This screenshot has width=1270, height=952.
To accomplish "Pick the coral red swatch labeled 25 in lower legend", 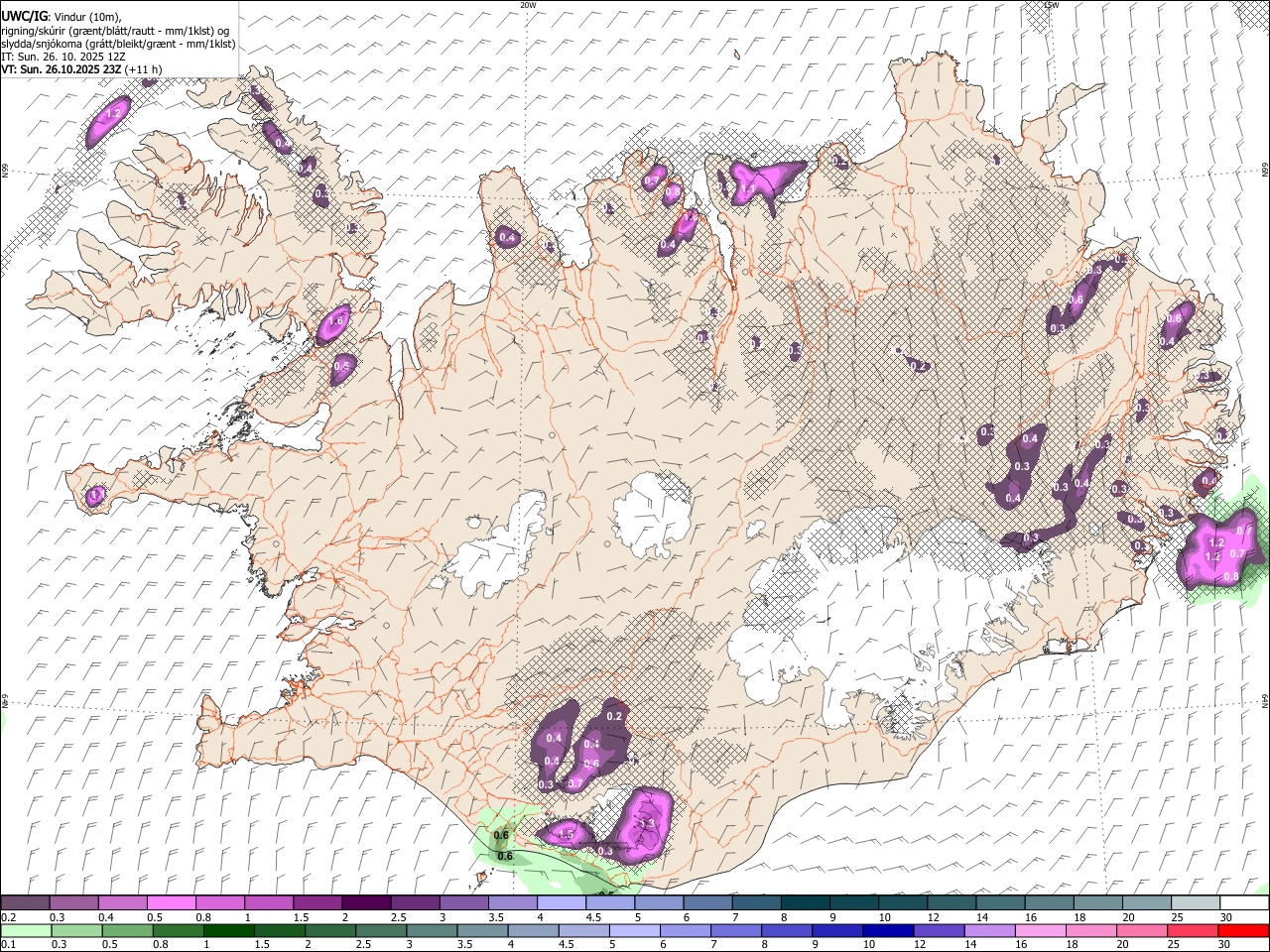I will 1194,930.
